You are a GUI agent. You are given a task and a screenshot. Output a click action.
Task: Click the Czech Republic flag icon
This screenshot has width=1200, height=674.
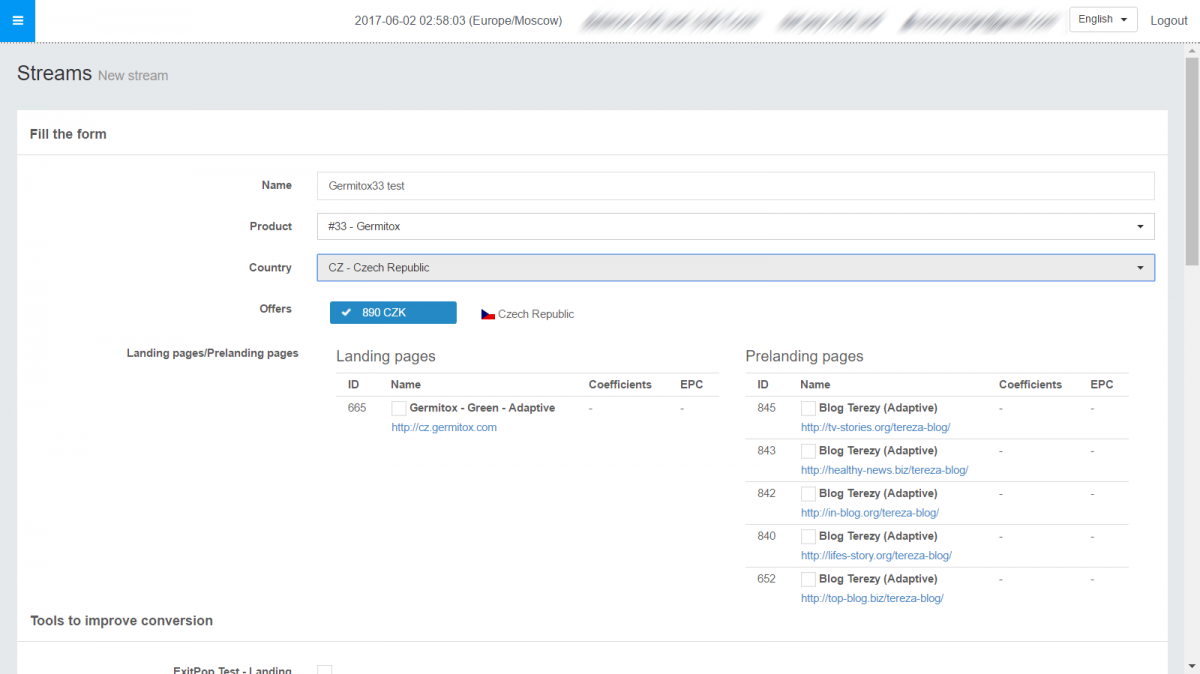pyautogui.click(x=488, y=314)
